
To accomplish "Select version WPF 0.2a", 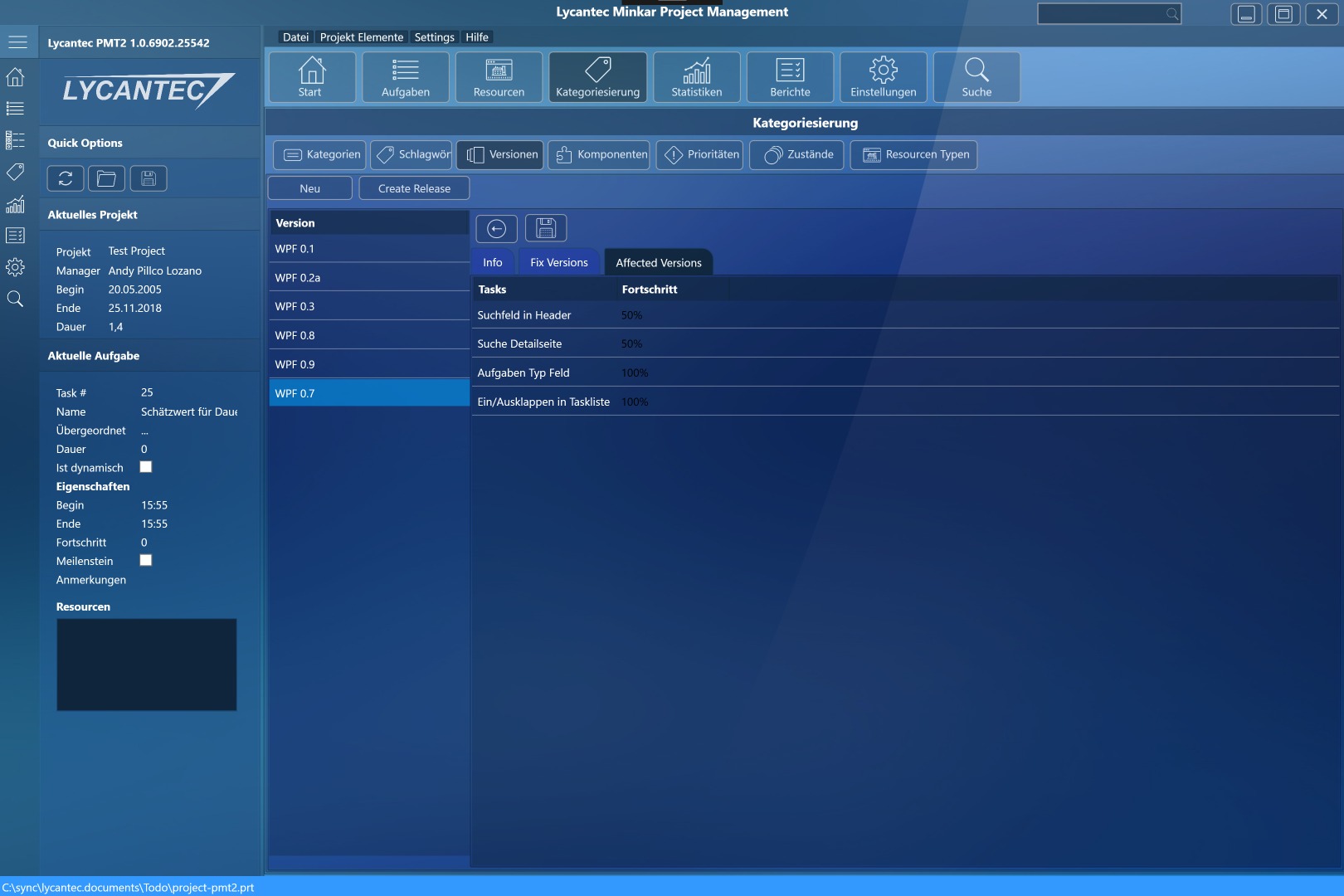I will coord(369,278).
